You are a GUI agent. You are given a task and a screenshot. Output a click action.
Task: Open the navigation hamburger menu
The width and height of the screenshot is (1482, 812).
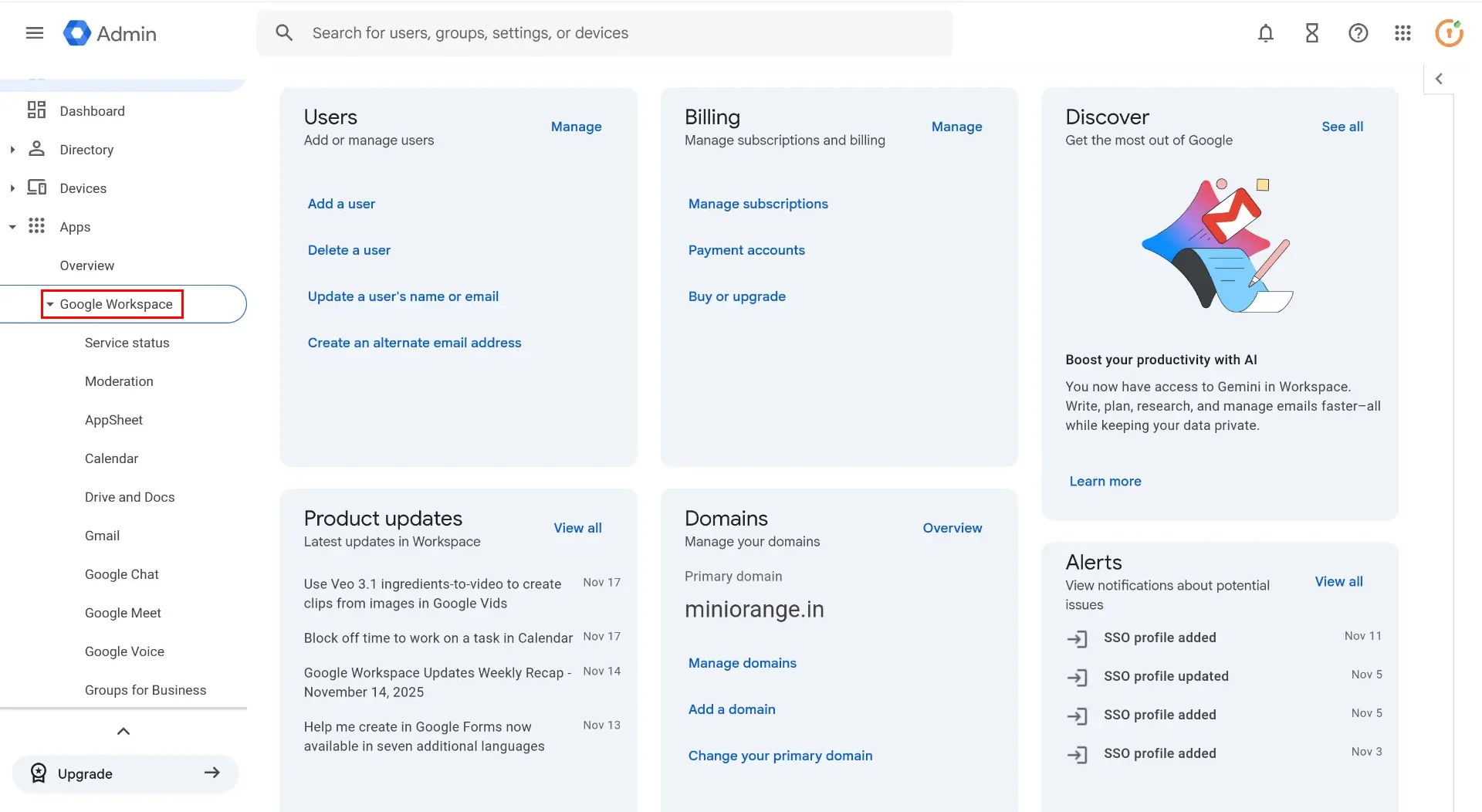tap(34, 32)
